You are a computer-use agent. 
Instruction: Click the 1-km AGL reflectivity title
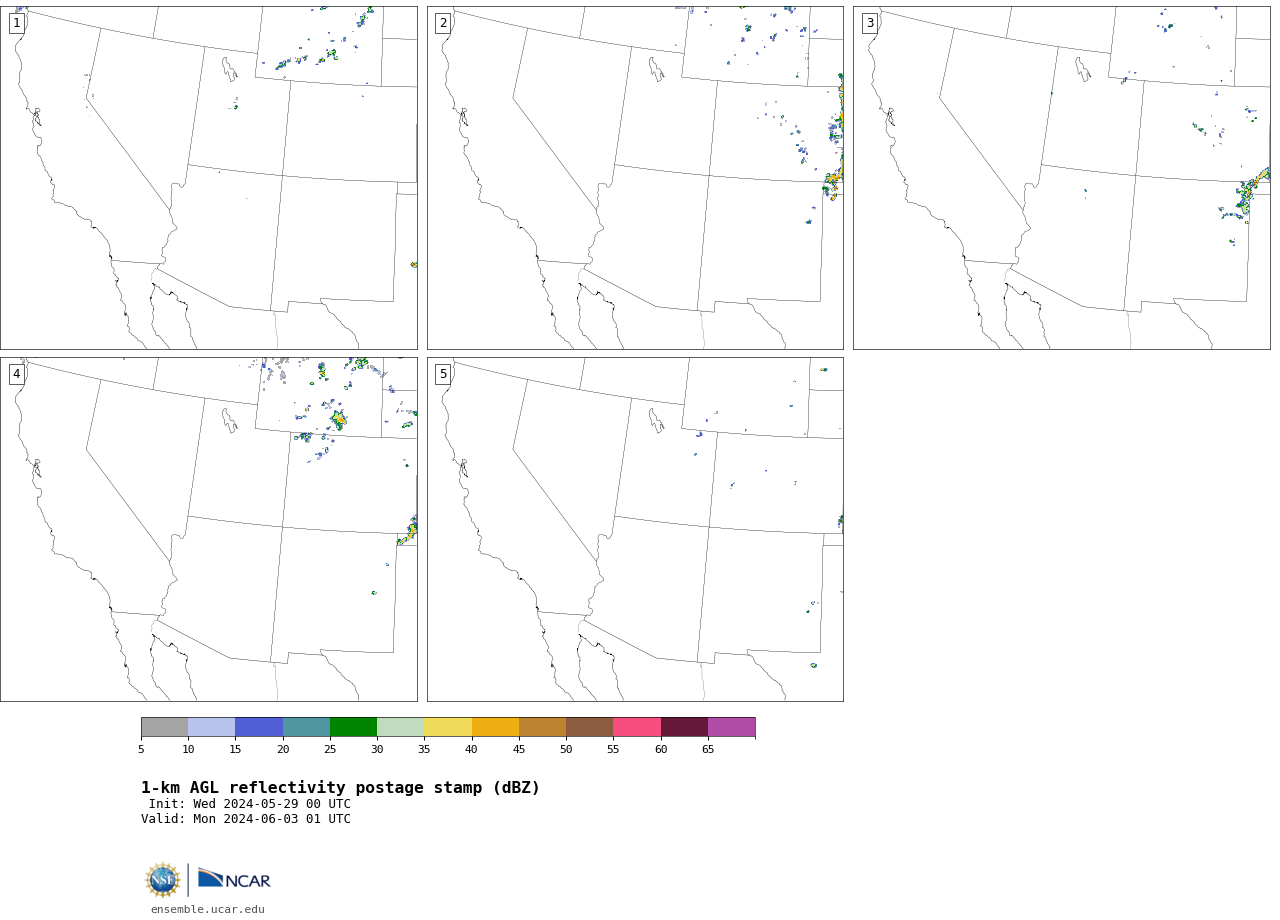tap(340, 788)
